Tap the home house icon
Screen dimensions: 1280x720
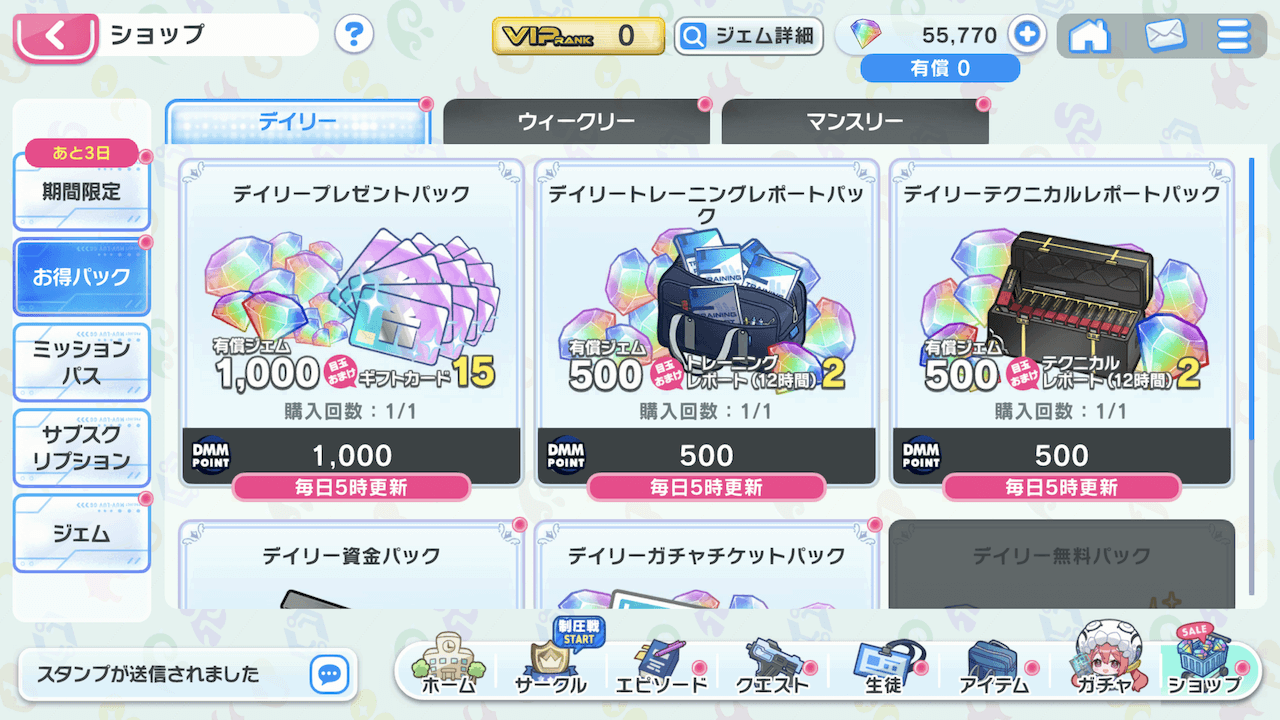point(1089,36)
